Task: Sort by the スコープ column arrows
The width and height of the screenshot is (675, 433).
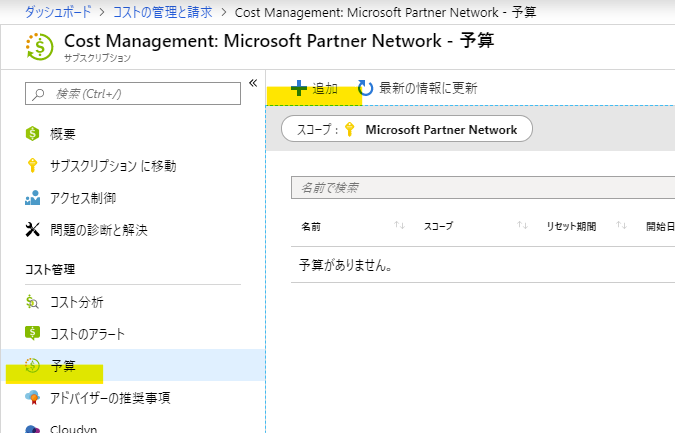Action: [x=522, y=225]
